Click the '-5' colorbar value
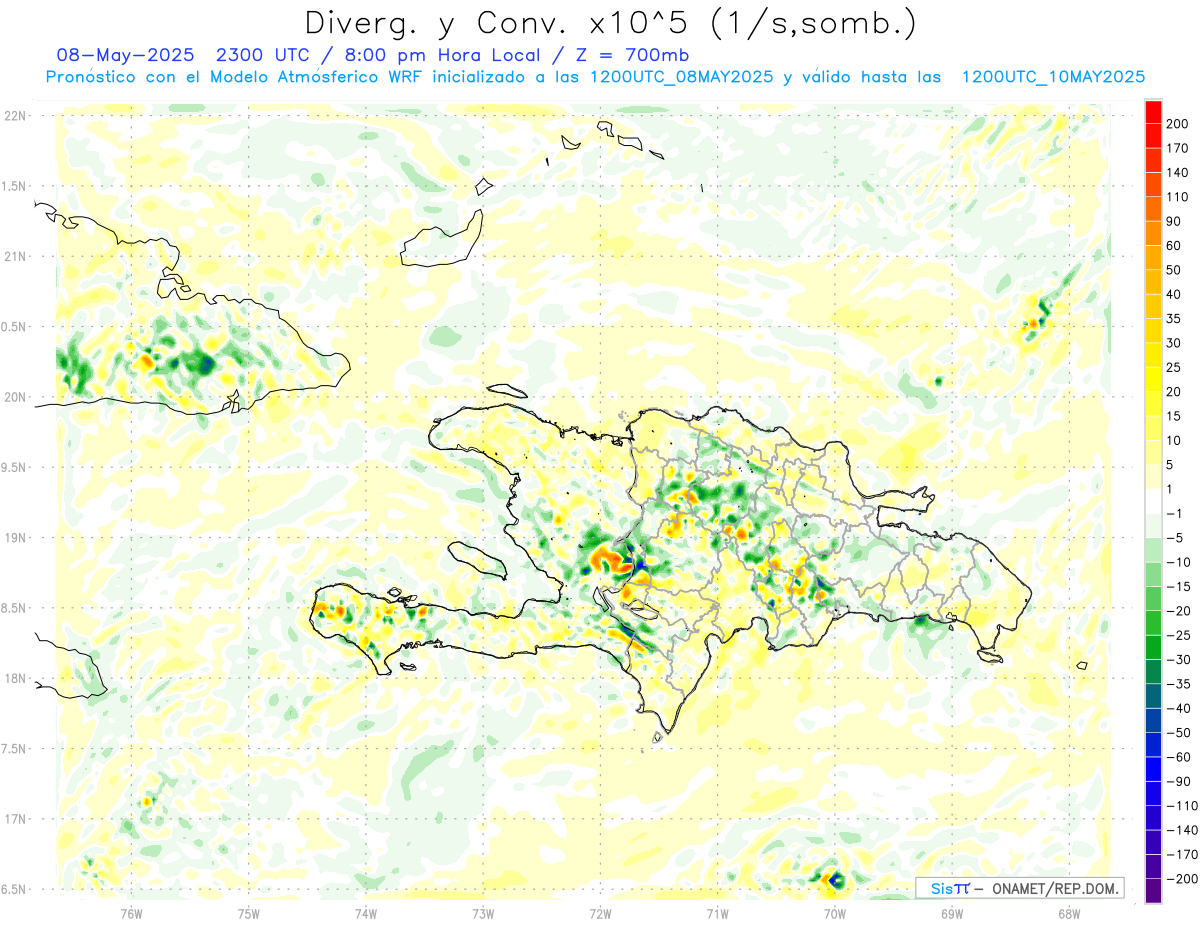The image size is (1200, 927). coord(1173,538)
